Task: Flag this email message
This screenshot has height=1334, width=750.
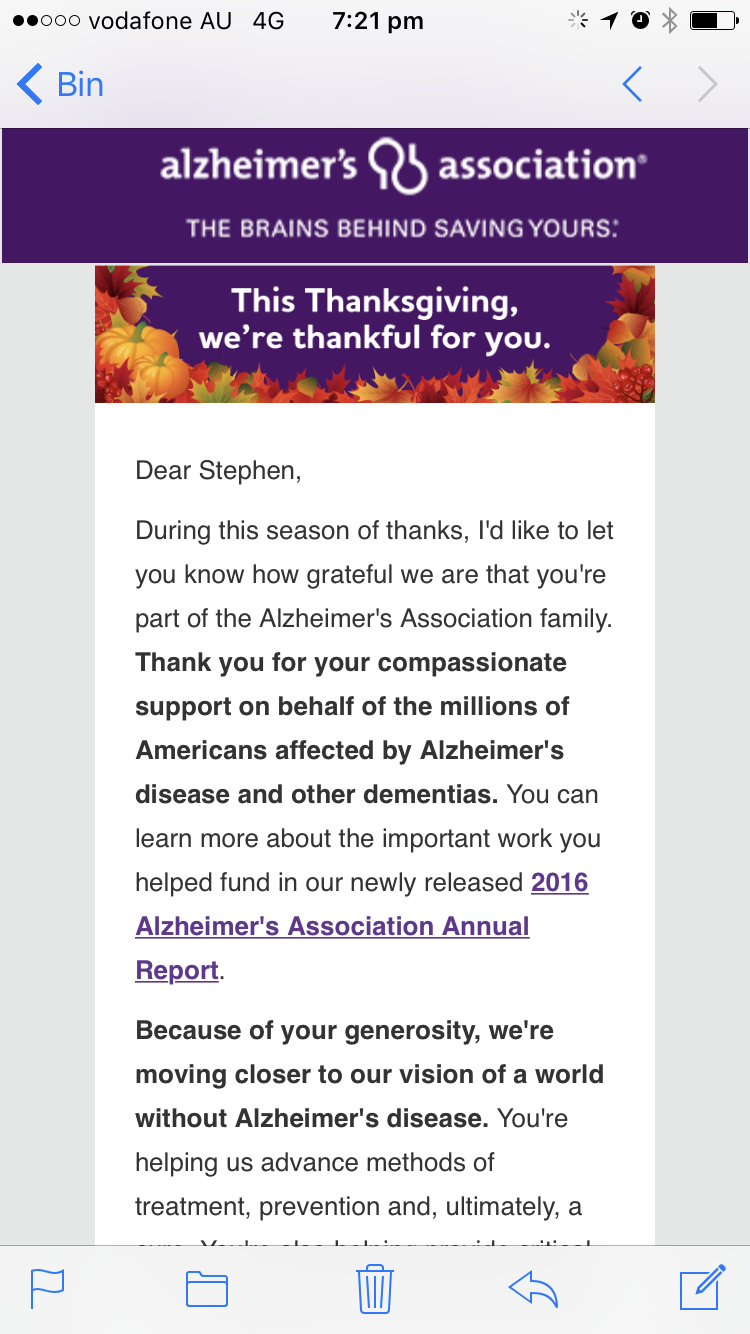Action: point(47,1288)
